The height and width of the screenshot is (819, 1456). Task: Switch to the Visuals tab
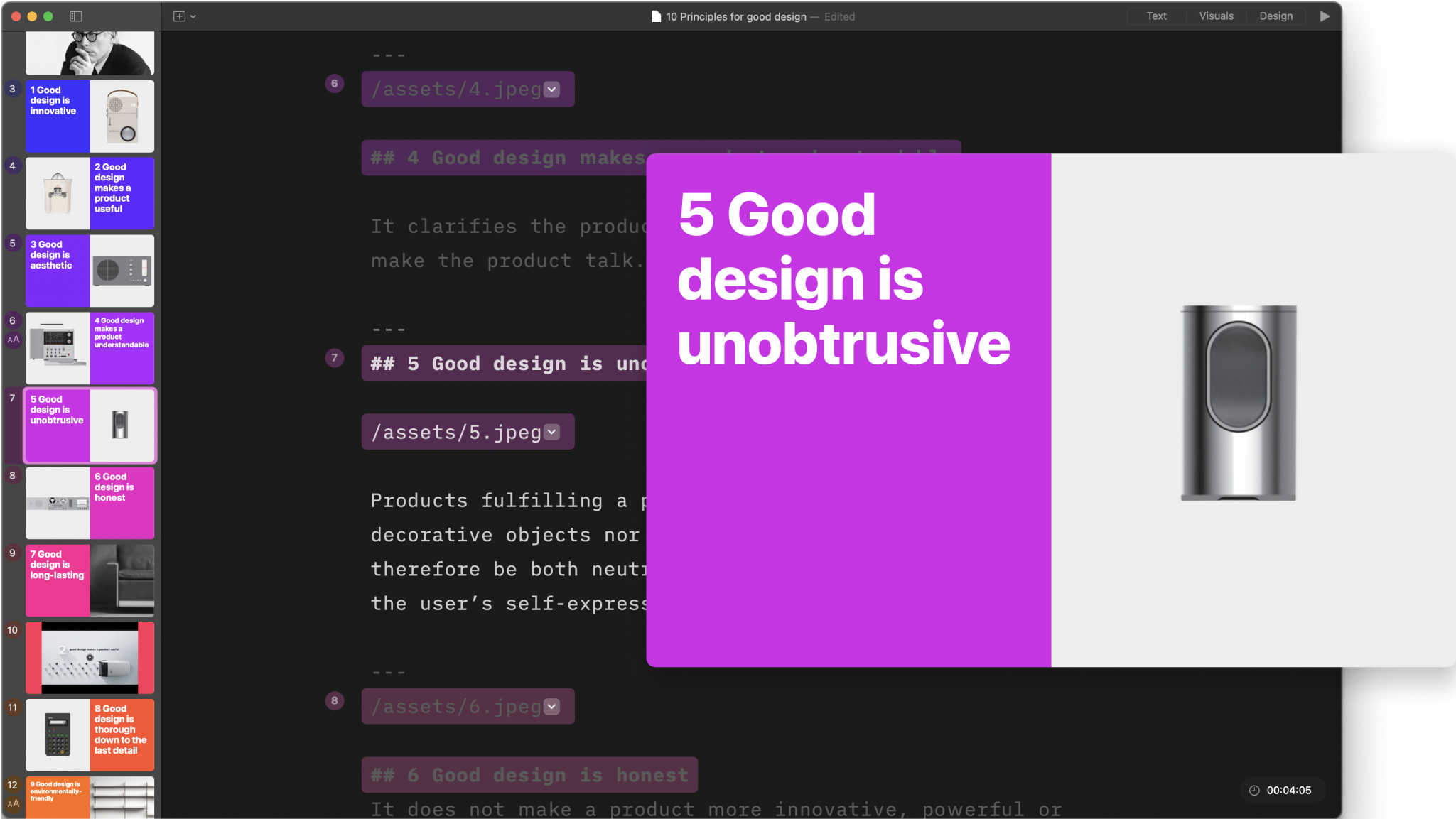click(x=1216, y=15)
